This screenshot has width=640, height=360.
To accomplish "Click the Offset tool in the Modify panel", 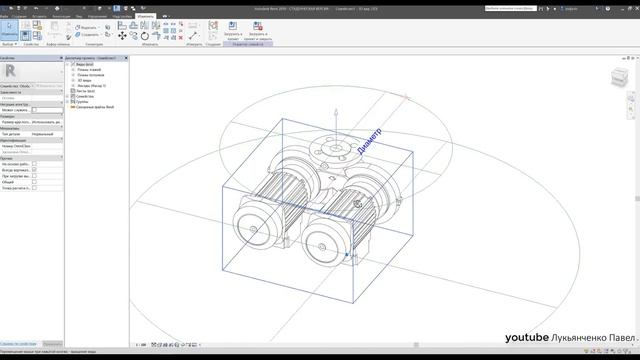I will click(133, 26).
